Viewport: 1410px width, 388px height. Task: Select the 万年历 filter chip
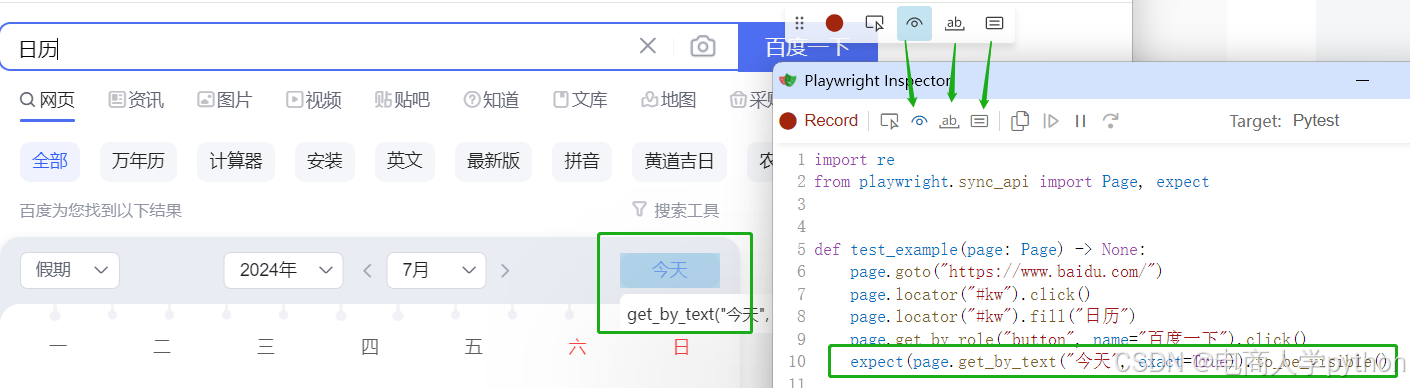pos(138,161)
